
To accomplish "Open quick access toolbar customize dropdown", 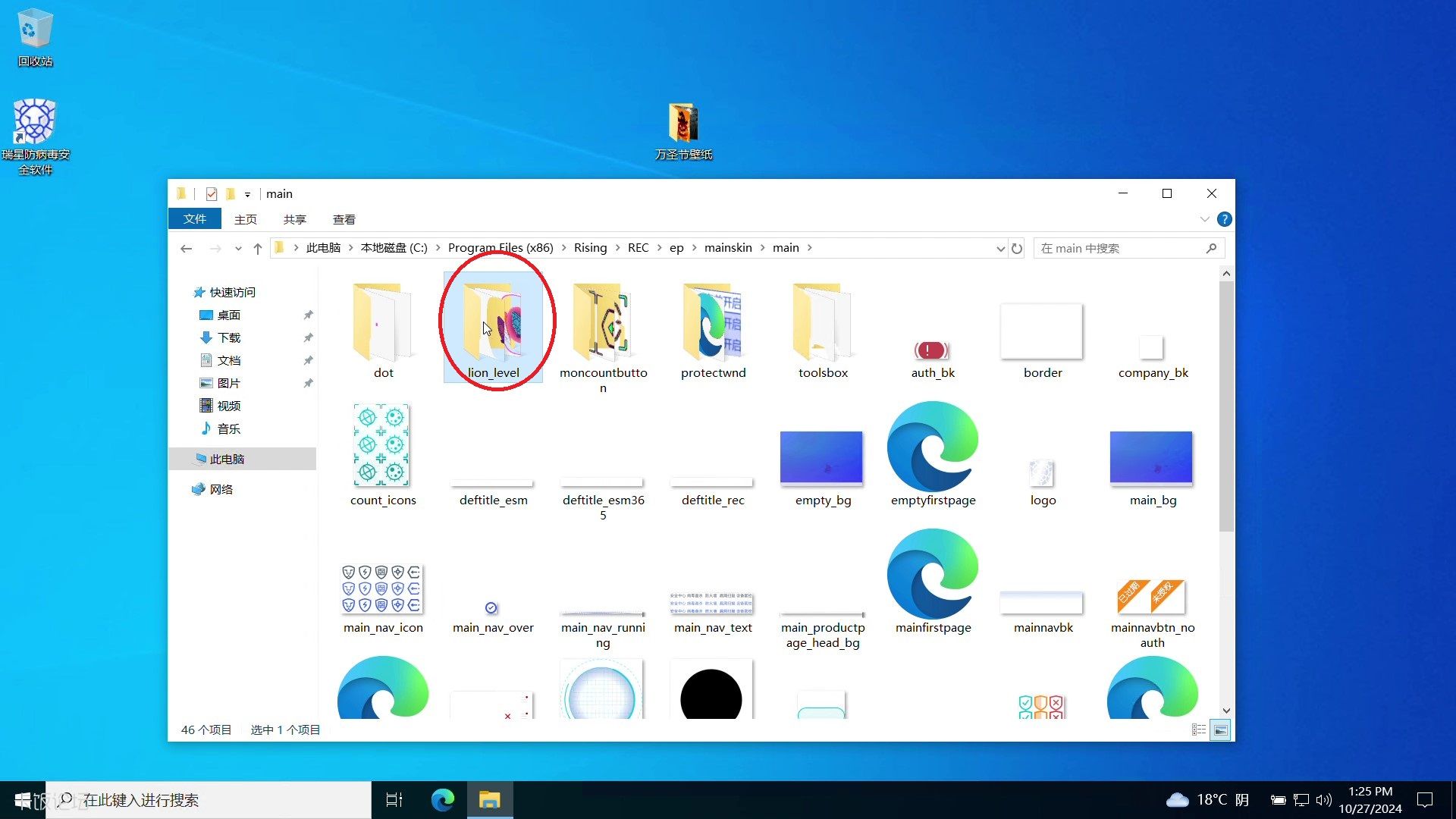I will click(x=247, y=194).
